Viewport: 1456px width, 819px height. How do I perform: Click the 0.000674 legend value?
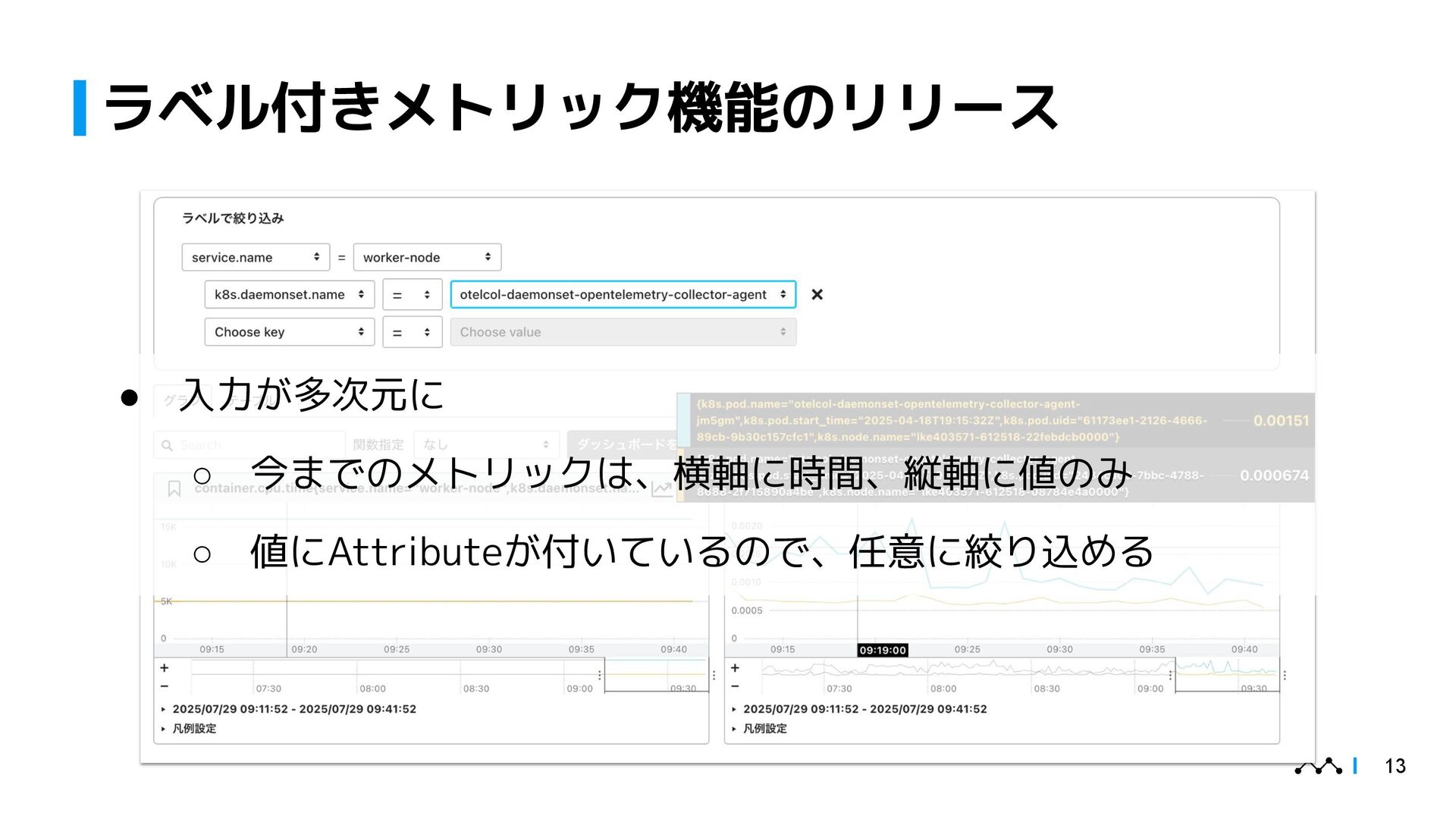1274,475
